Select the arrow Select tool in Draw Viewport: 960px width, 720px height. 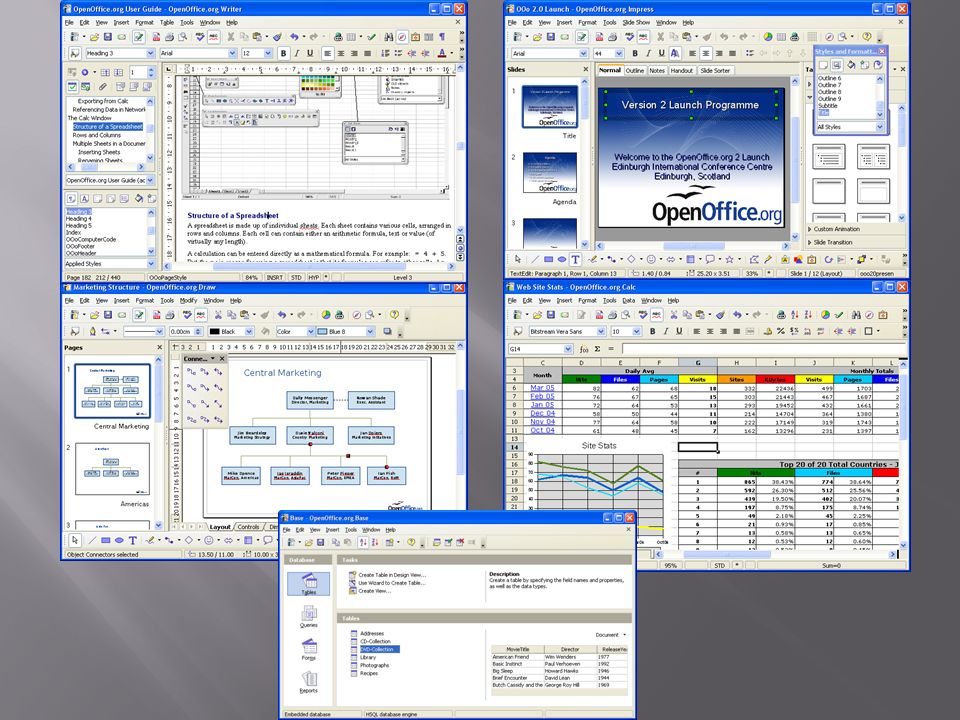point(75,540)
